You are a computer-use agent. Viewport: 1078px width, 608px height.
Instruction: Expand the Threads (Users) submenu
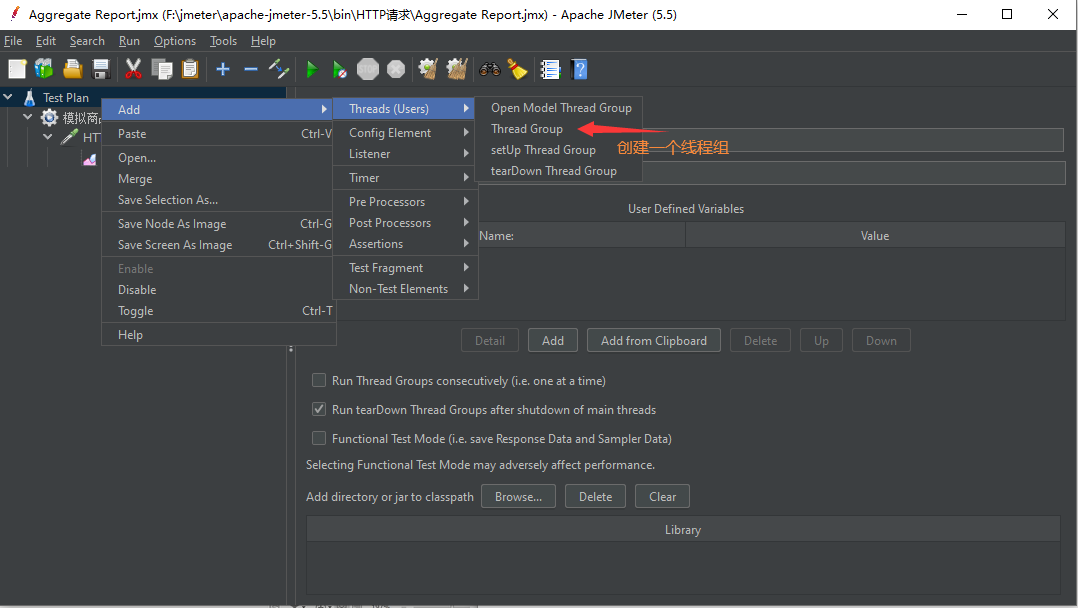click(x=406, y=109)
